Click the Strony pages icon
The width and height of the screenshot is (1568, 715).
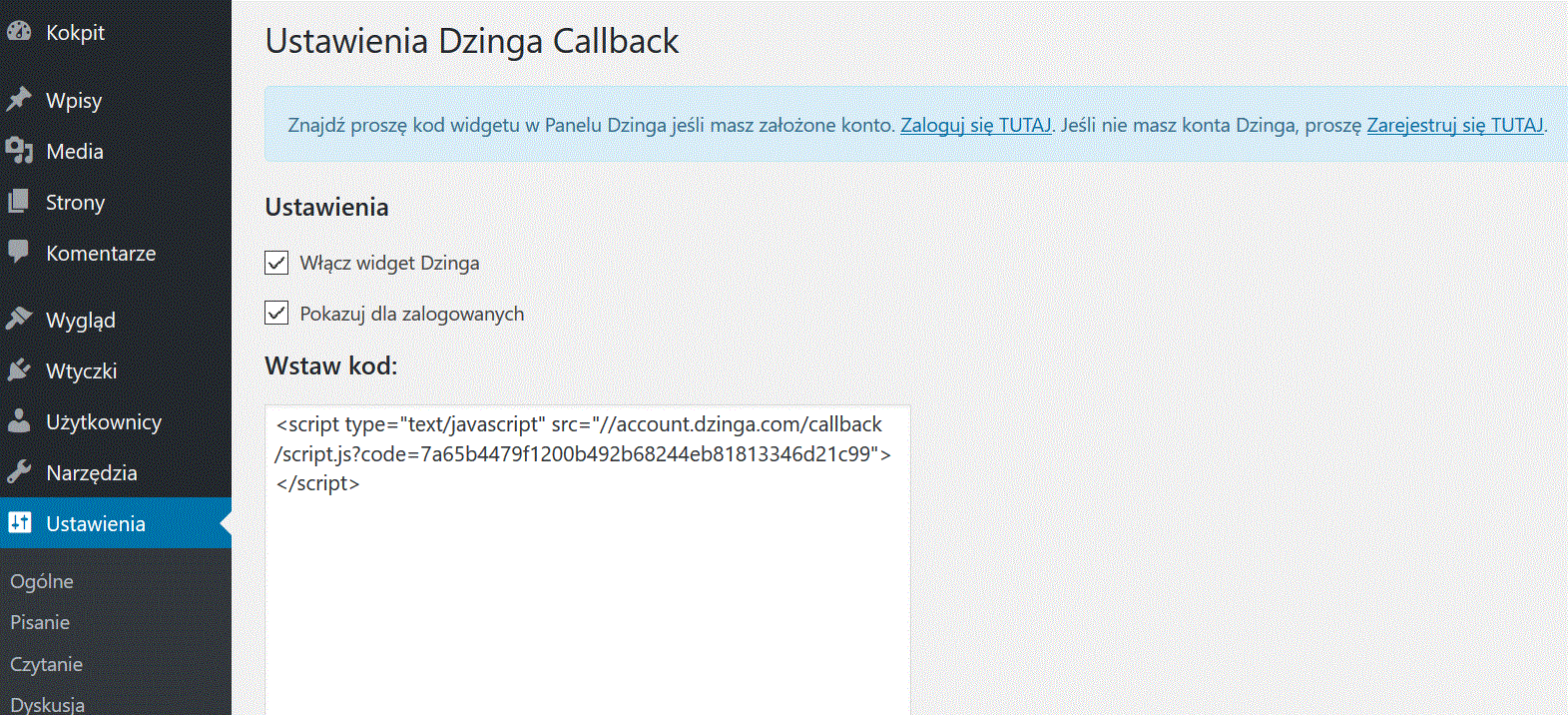[x=19, y=202]
